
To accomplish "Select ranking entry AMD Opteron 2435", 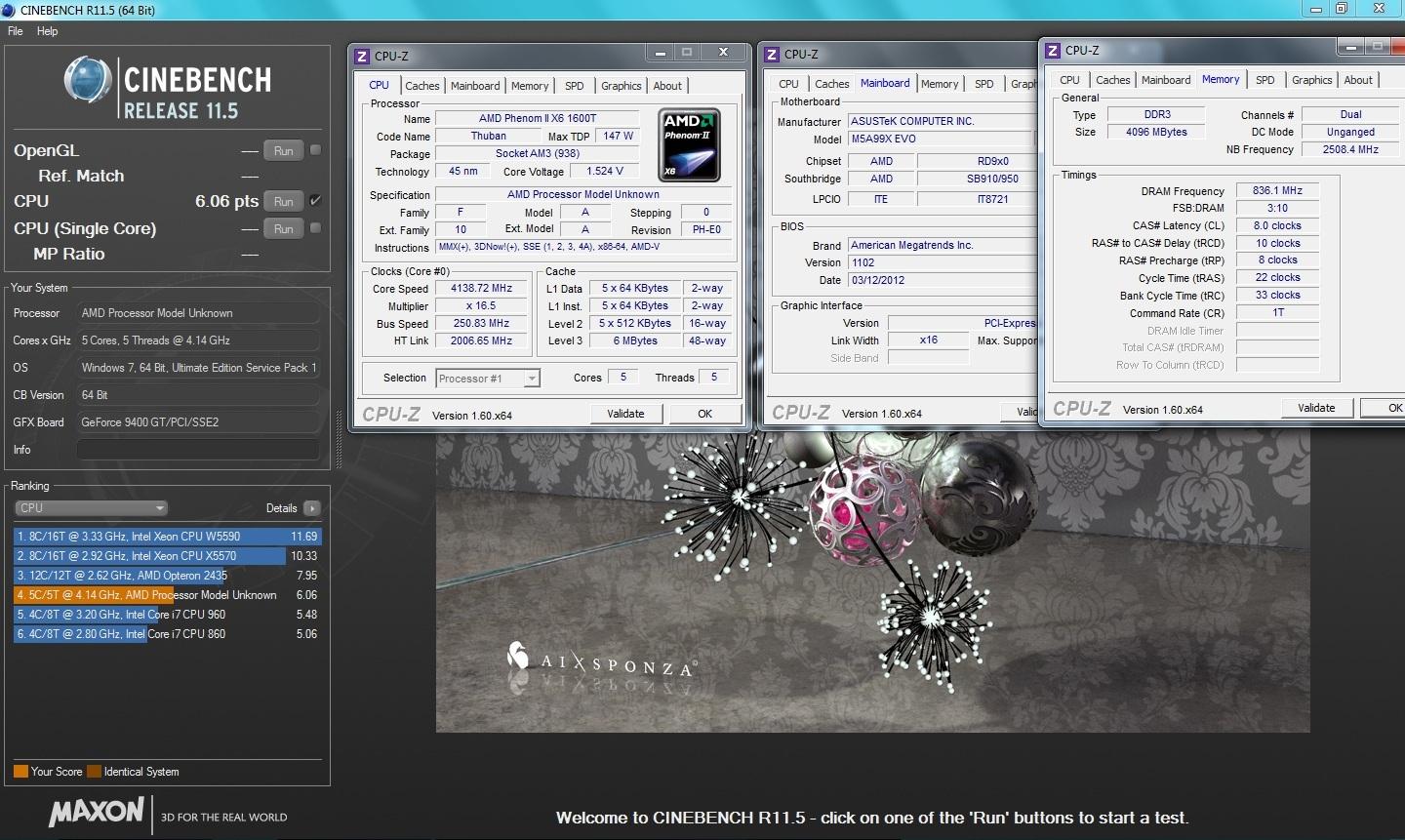I will [x=167, y=576].
